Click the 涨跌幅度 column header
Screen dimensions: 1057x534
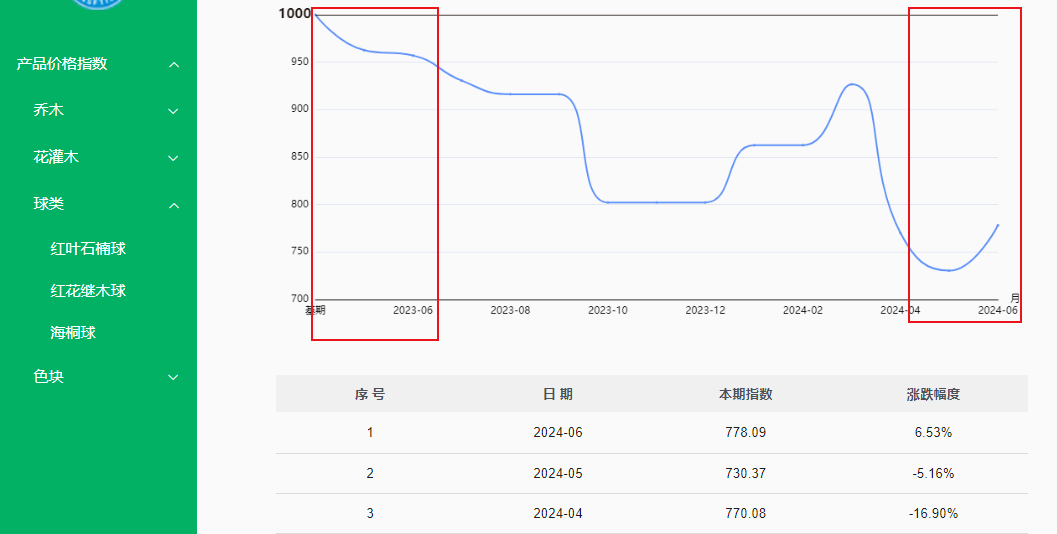coord(934,394)
